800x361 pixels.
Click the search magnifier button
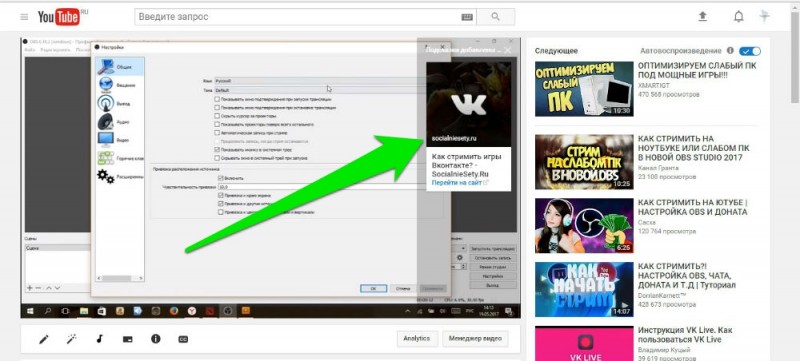point(495,17)
